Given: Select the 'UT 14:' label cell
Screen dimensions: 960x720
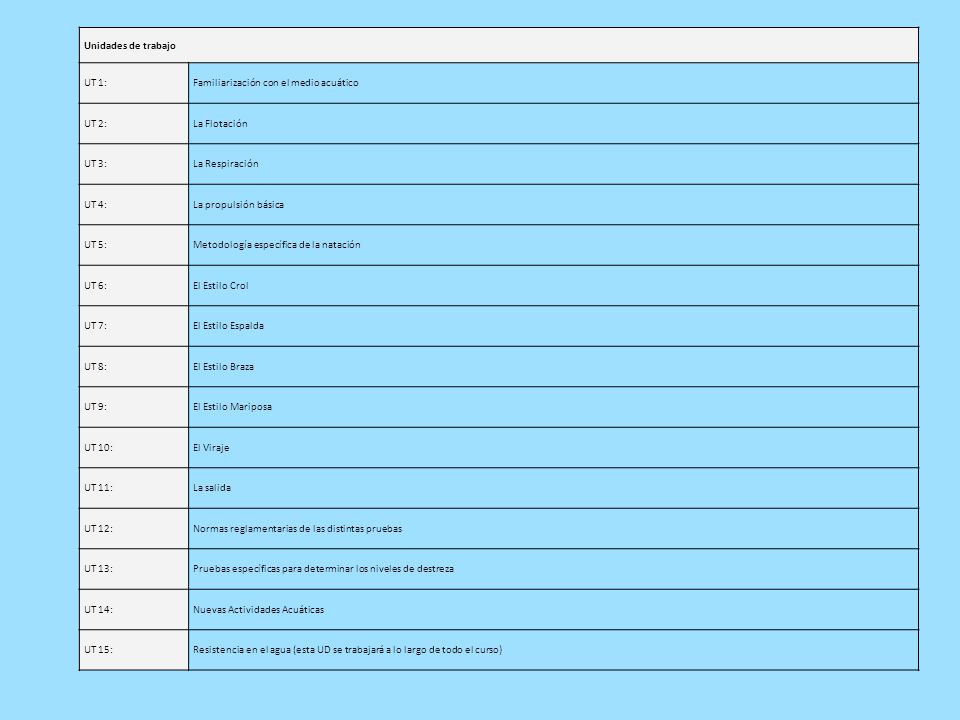Looking at the screenshot, I should click(134, 610).
